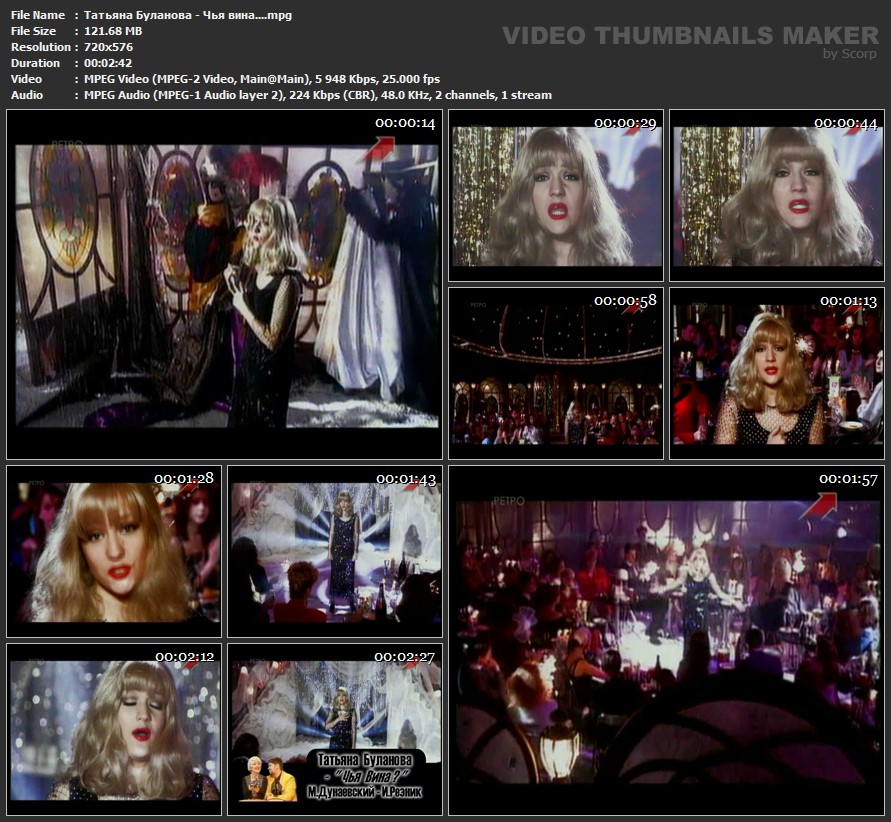This screenshot has width=891, height=822.
Task: Click the duration value 00:02:42
Action: (108, 63)
